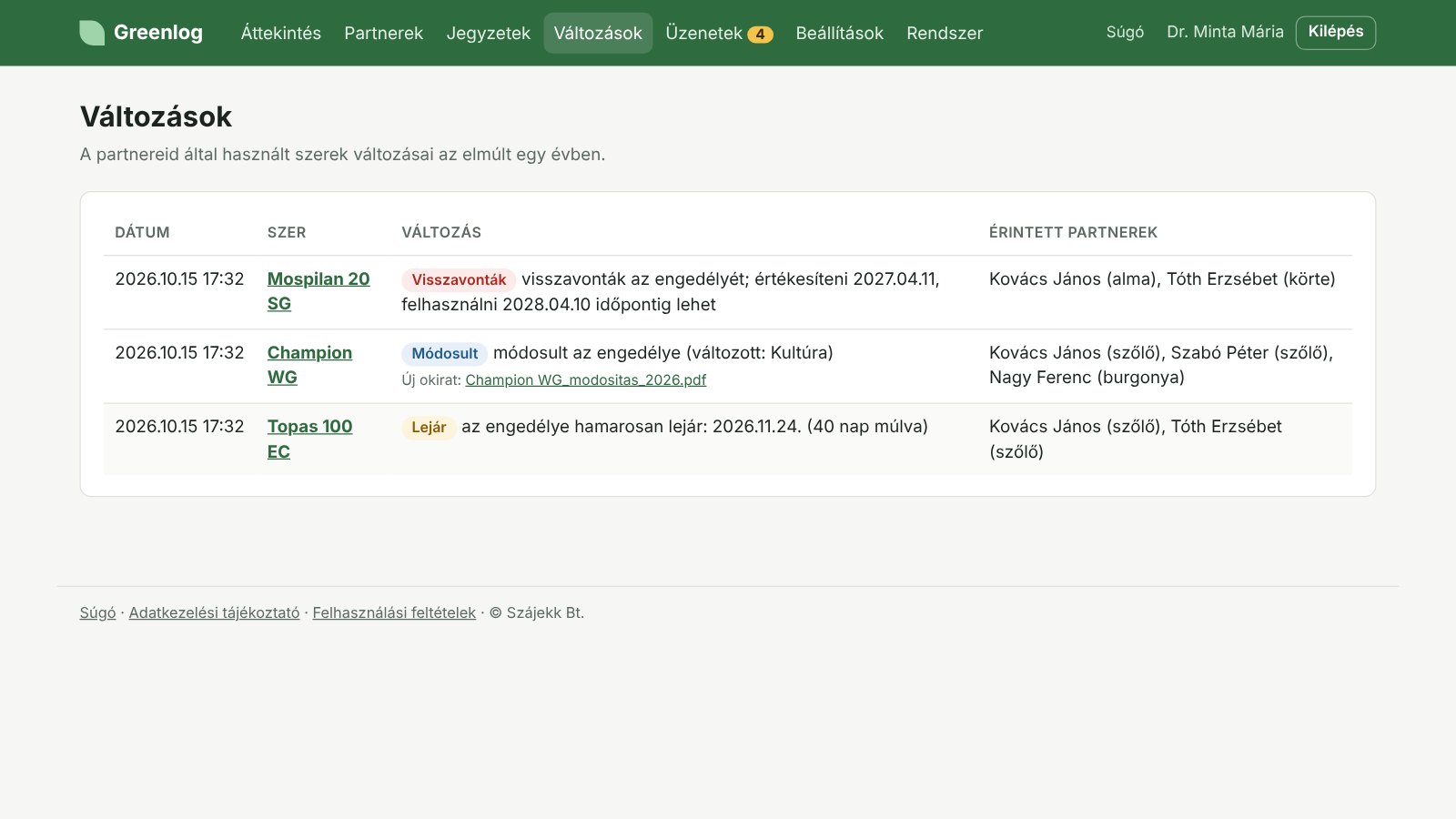
Task: Open the Súgó footer link
Action: click(97, 612)
